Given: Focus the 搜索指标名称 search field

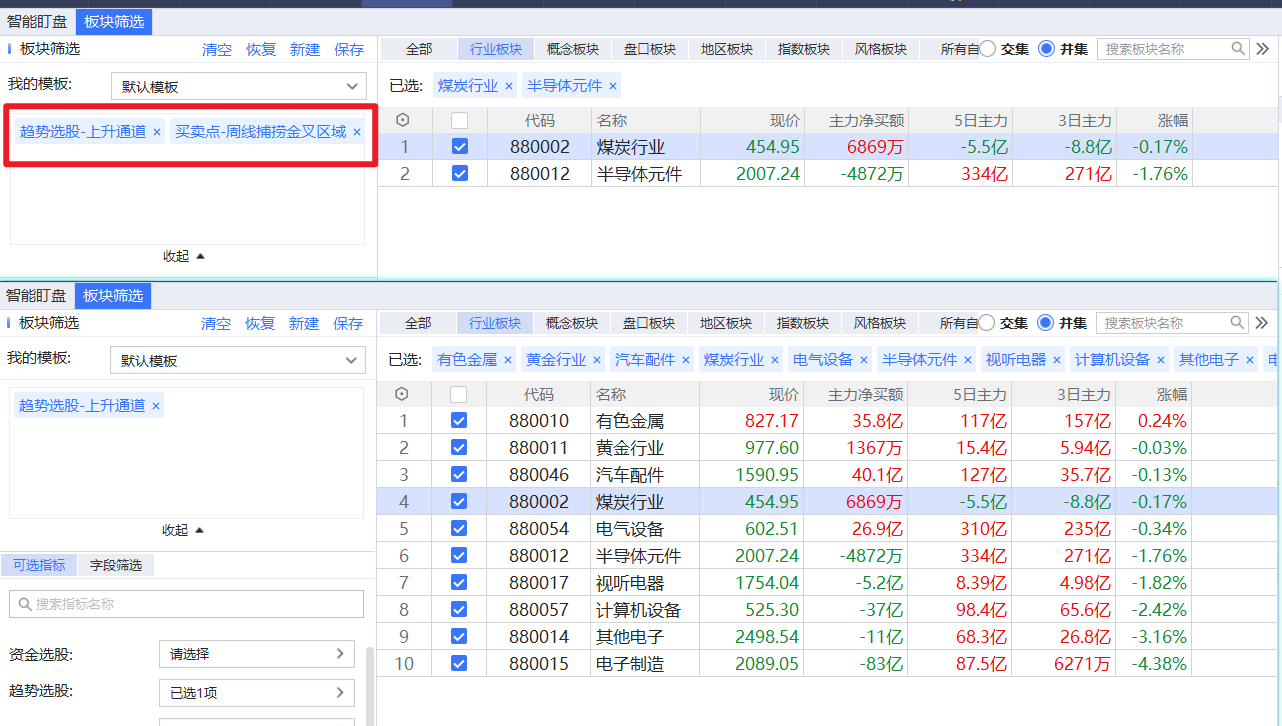Looking at the screenshot, I should pyautogui.click(x=190, y=604).
